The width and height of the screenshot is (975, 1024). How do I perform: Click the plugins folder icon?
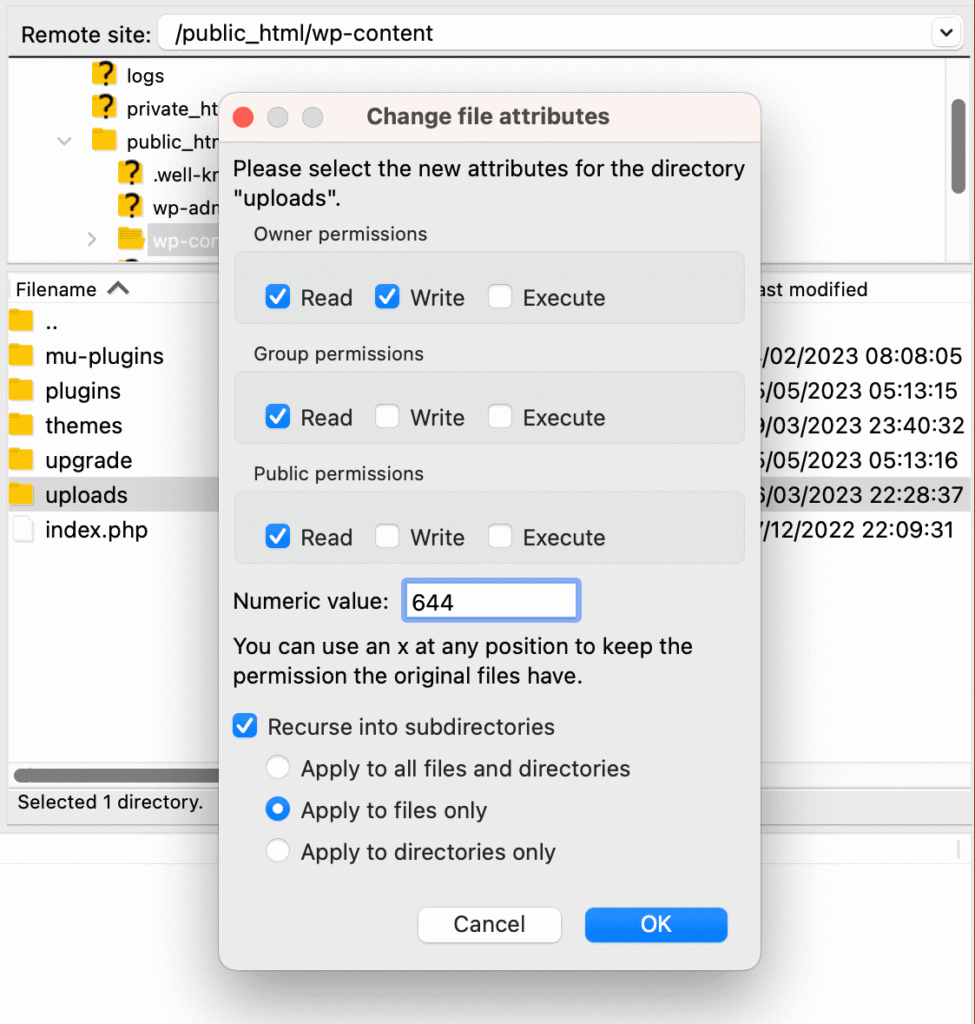pos(21,391)
